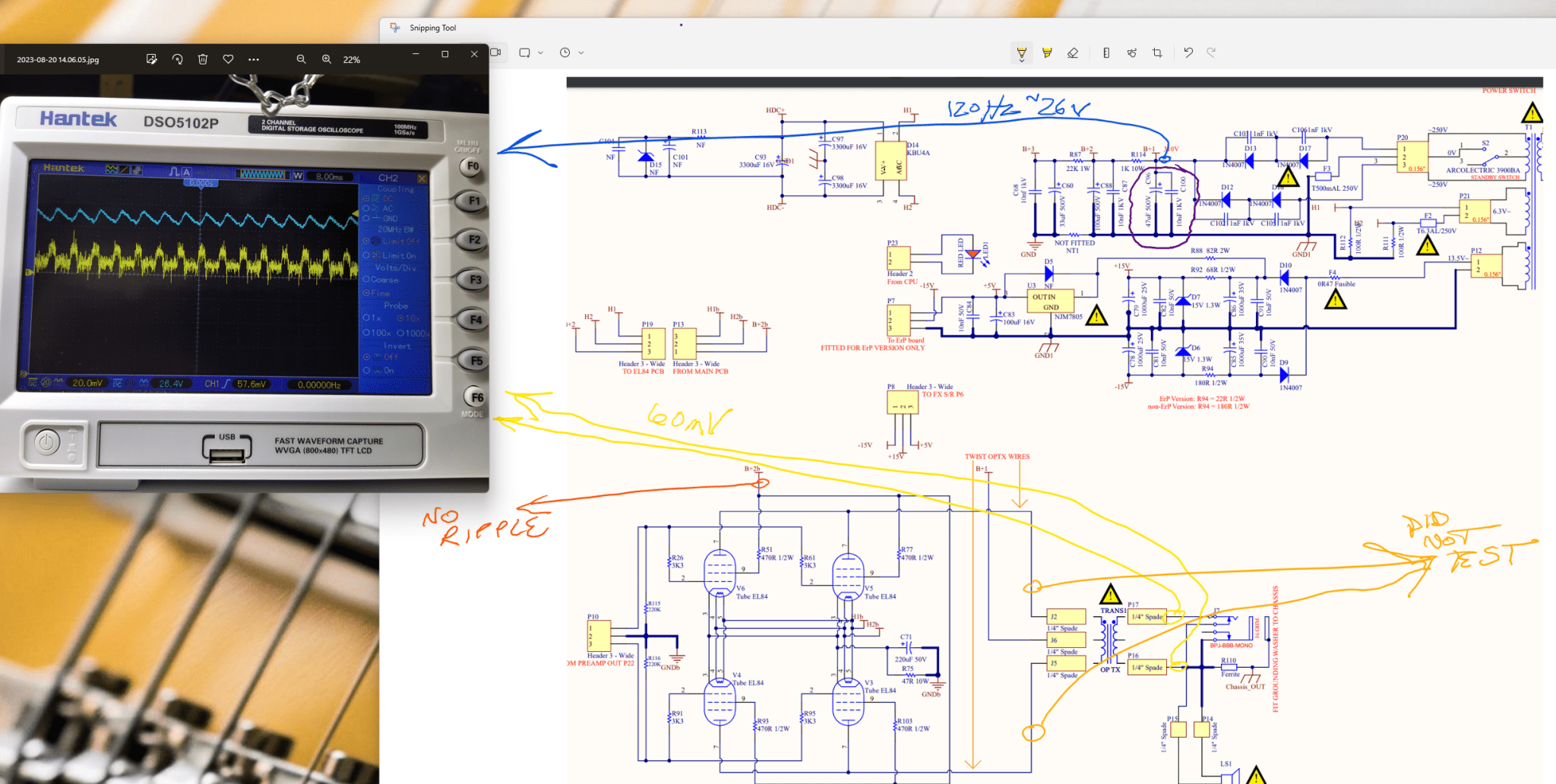Switch Snipping Tool to video record mode
Viewport: 1556px width, 784px height.
[496, 52]
